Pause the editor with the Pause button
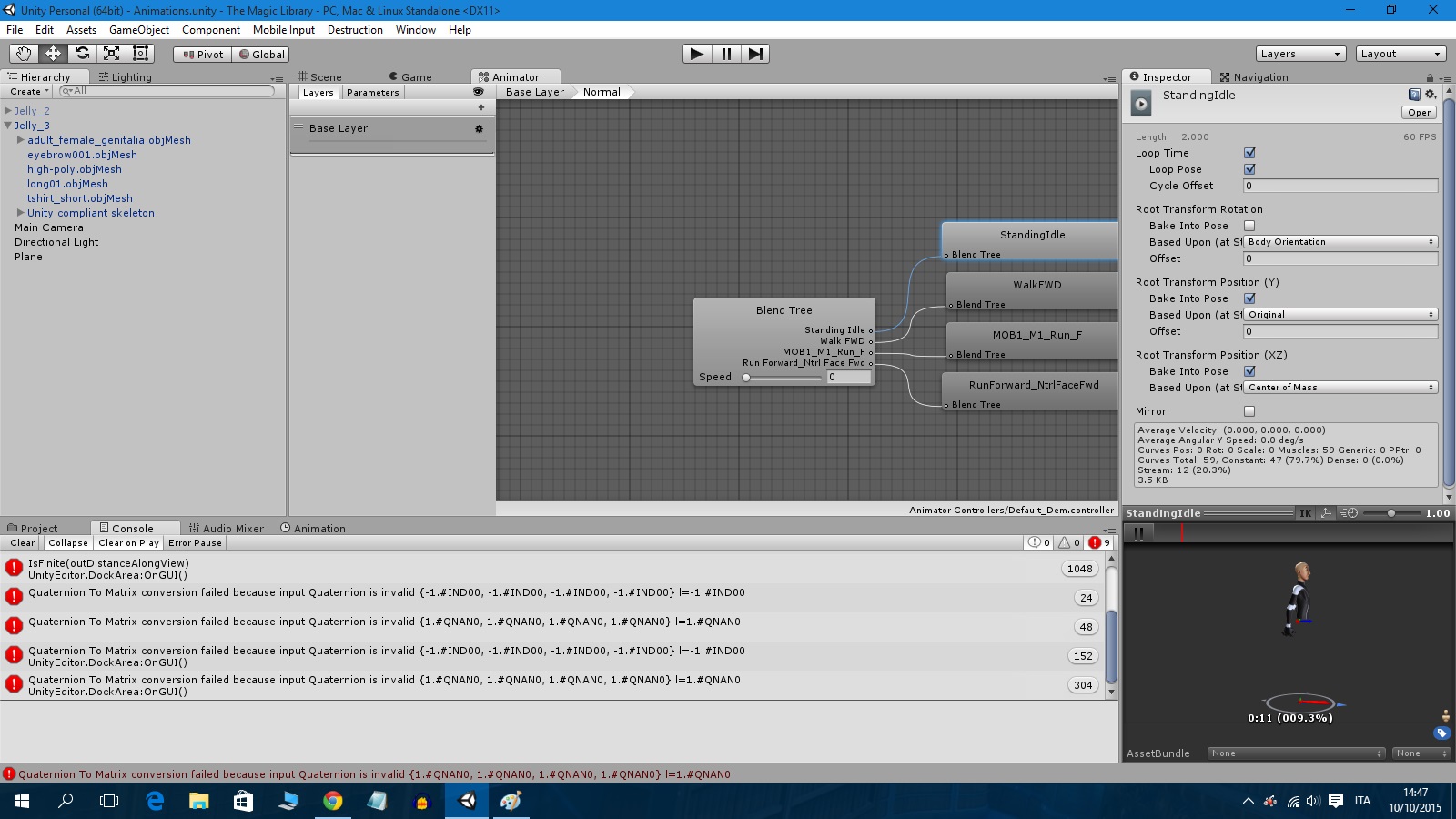Viewport: 1456px width, 819px height. [x=726, y=54]
